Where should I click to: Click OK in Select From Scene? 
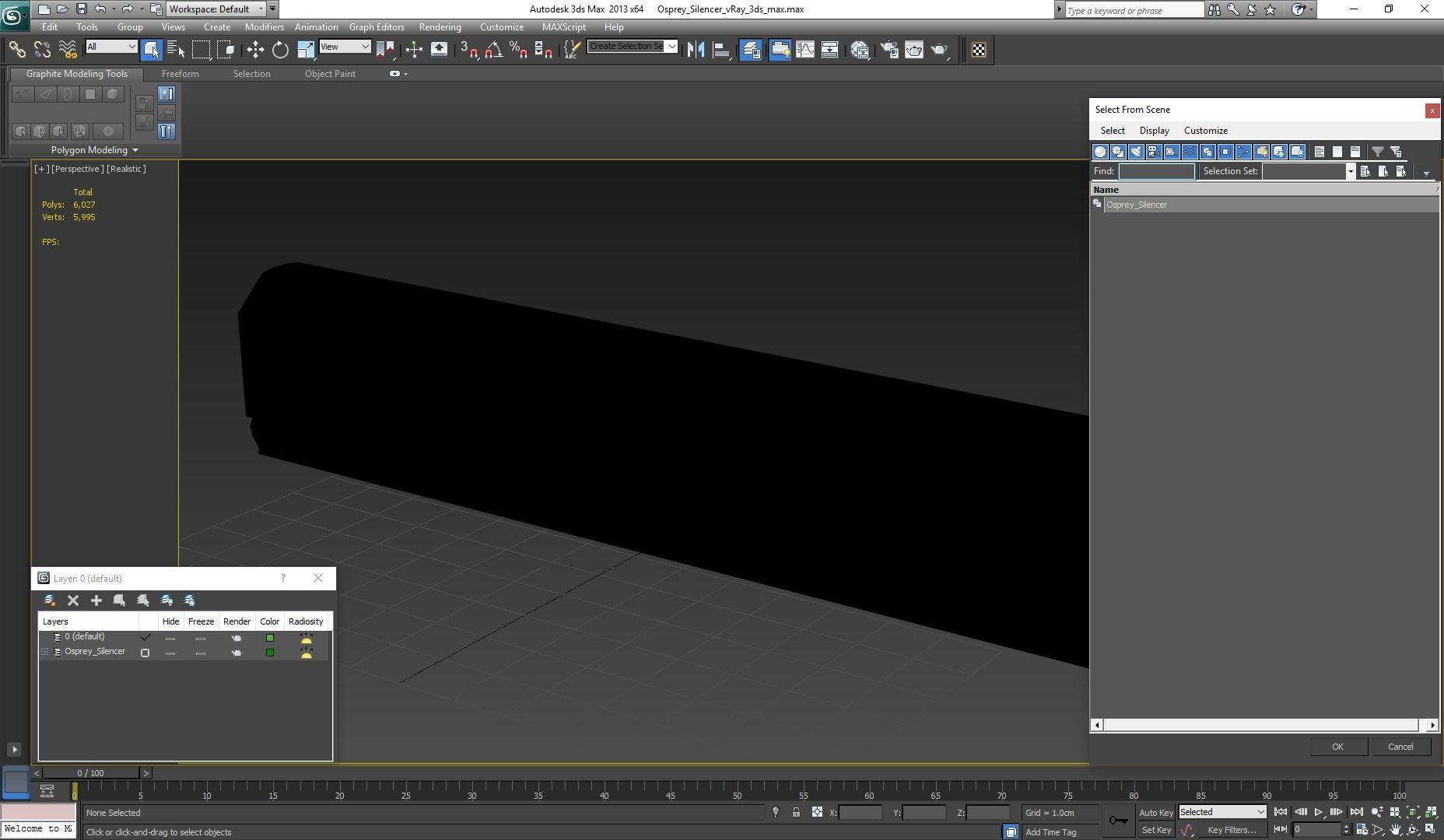tap(1338, 747)
